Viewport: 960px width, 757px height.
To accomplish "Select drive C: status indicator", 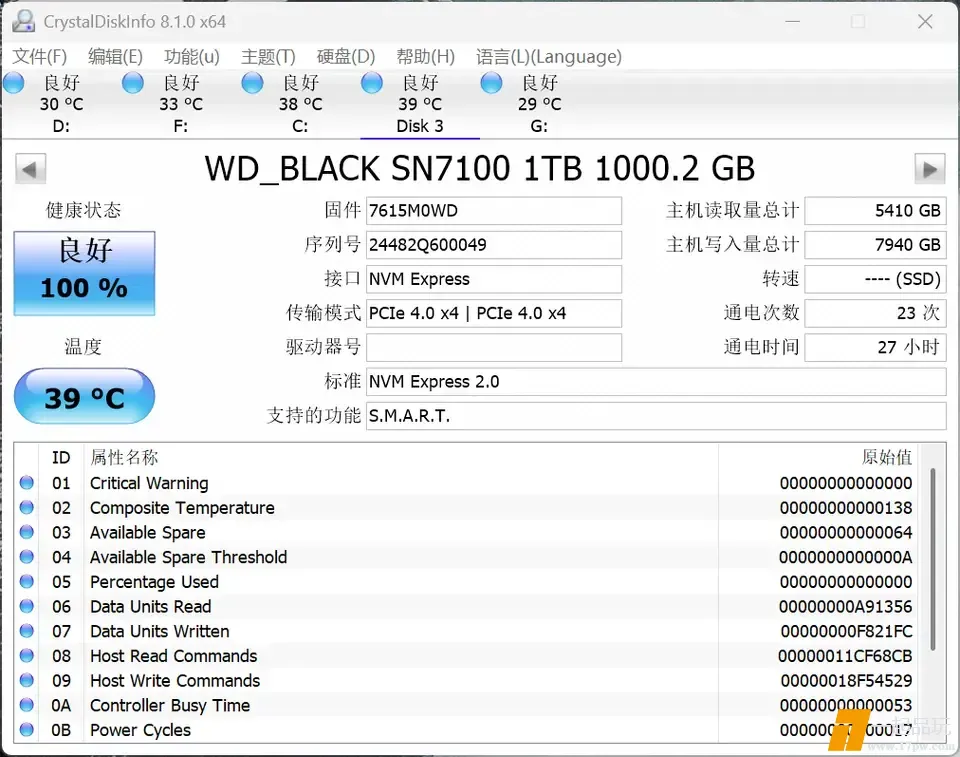I will click(x=252, y=83).
